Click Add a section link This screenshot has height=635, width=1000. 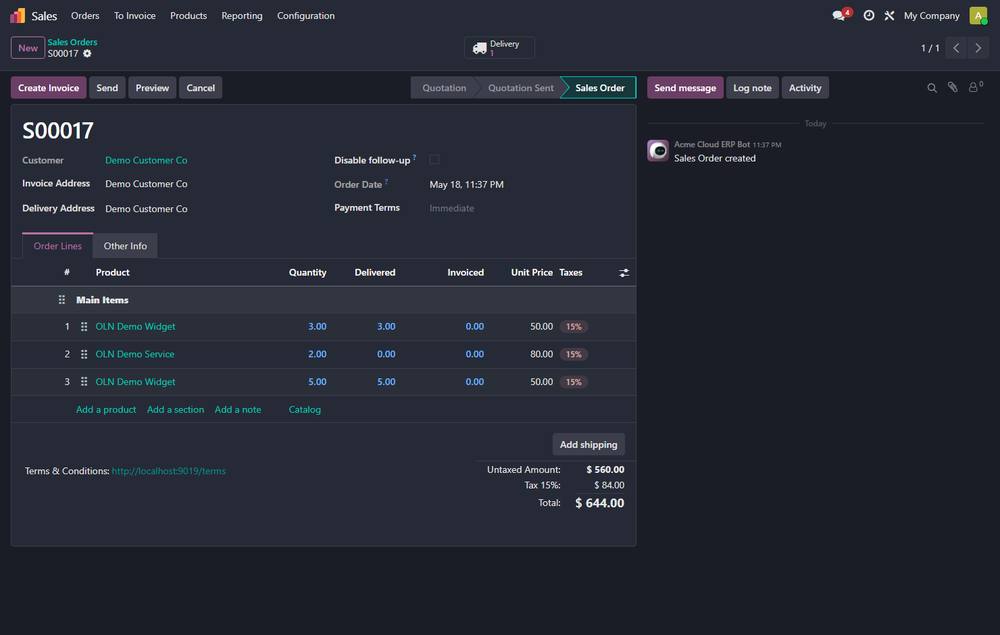pos(175,409)
